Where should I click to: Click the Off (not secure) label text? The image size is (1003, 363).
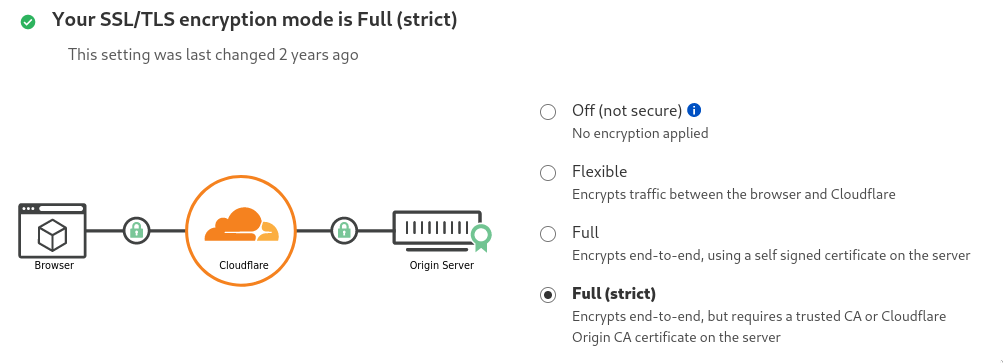pos(627,111)
